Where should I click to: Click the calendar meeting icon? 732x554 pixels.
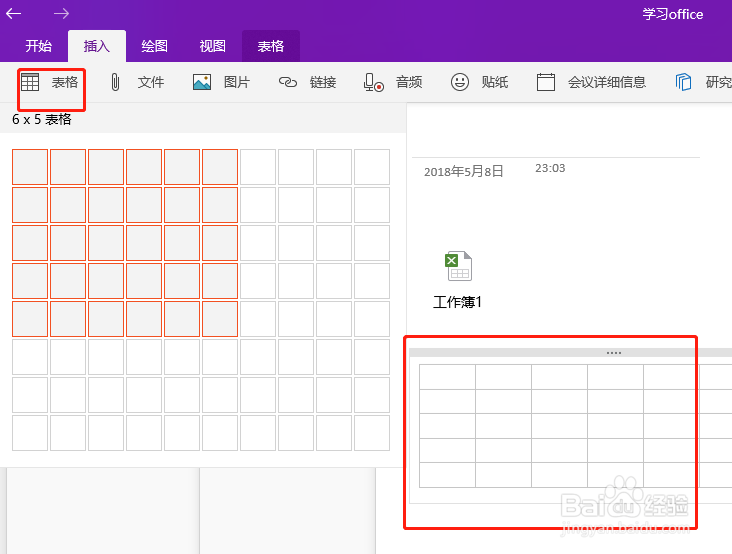[546, 82]
